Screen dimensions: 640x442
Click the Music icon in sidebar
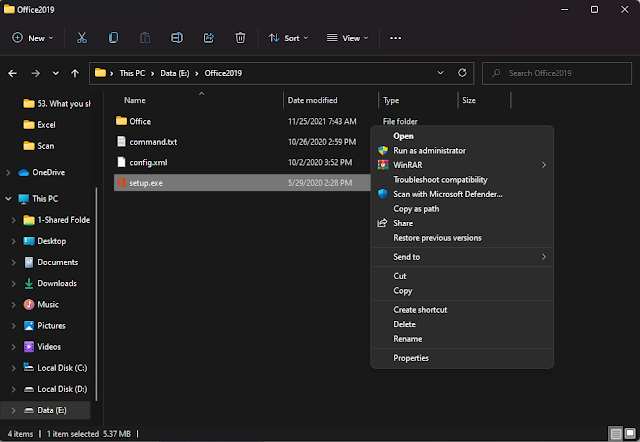point(29,304)
